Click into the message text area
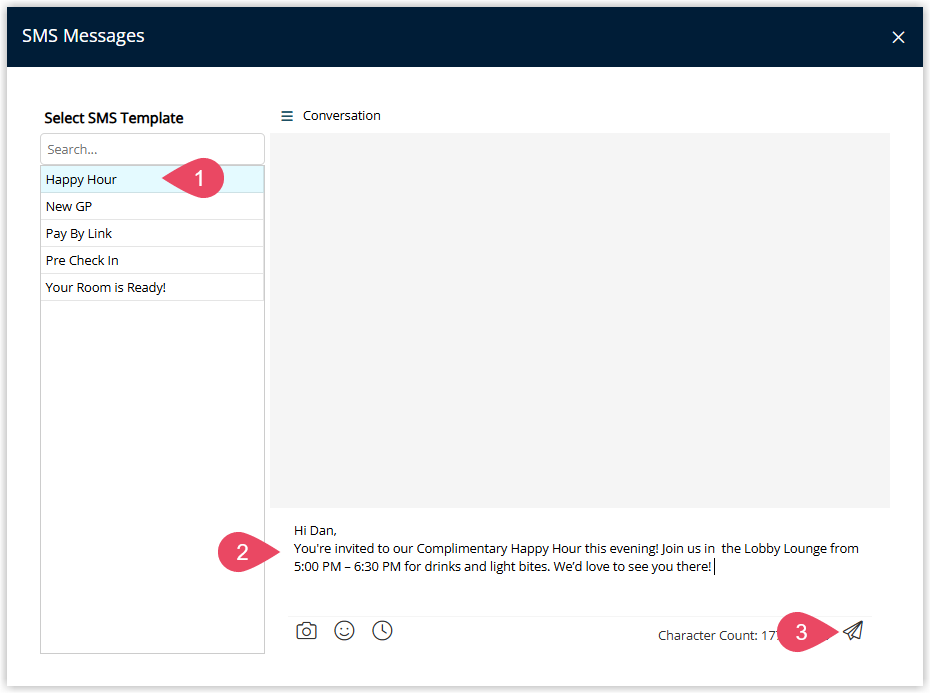This screenshot has height=694, width=931. click(x=580, y=563)
